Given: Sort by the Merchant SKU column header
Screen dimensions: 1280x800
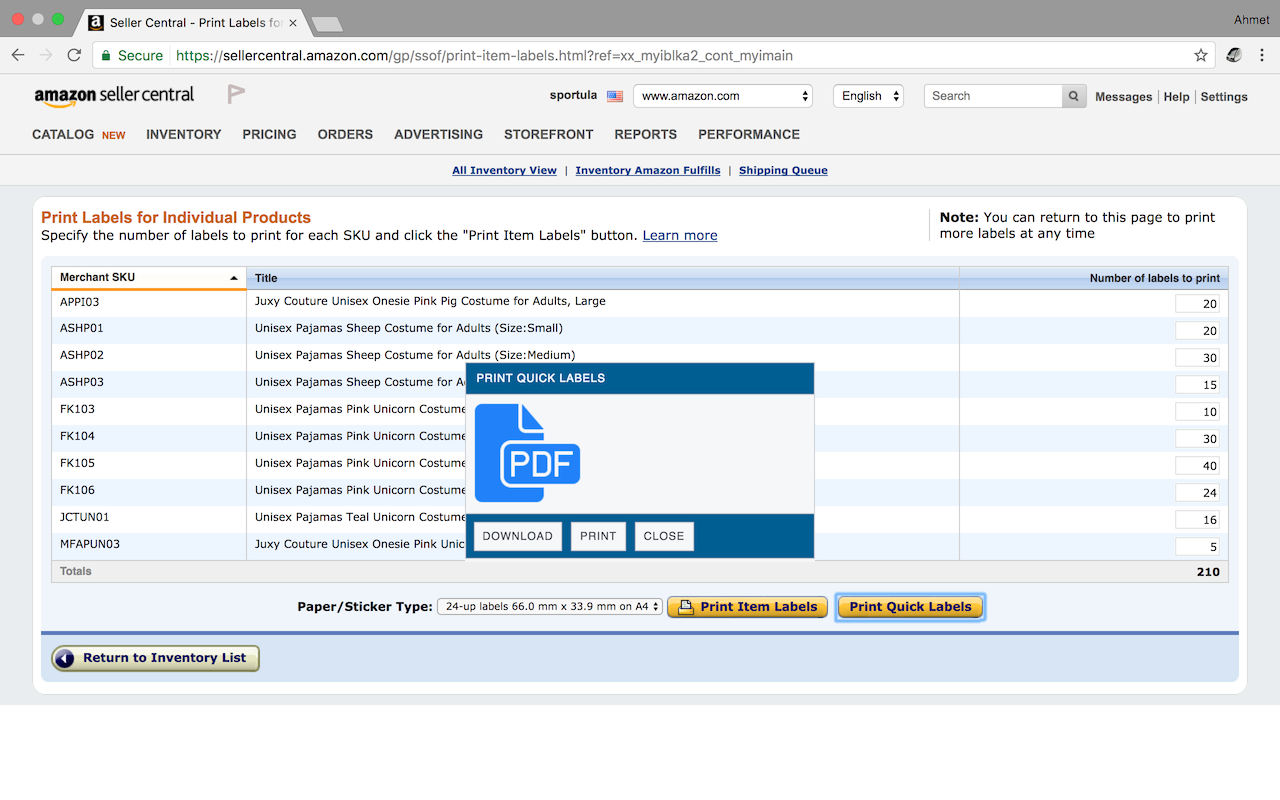Looking at the screenshot, I should [149, 278].
